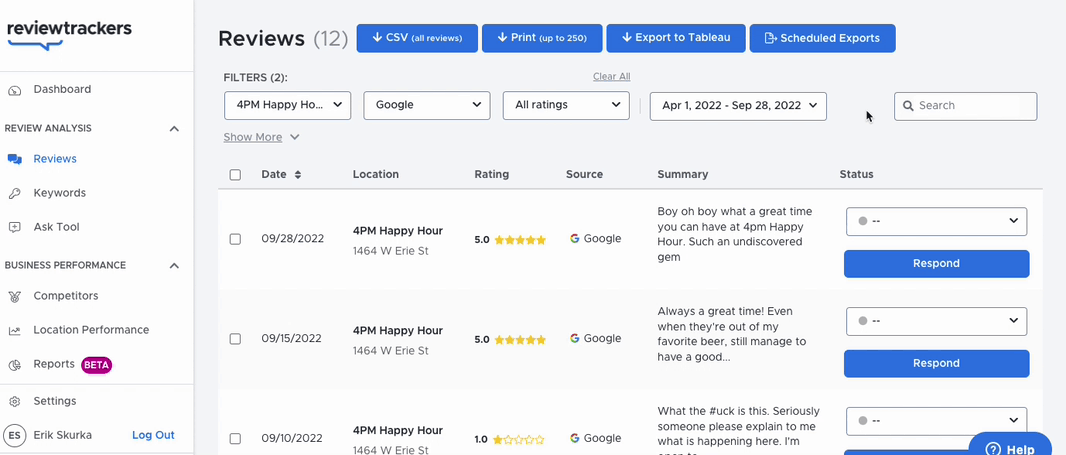Expand Show More filters
Screen dimensions: 1066x455
(261, 137)
